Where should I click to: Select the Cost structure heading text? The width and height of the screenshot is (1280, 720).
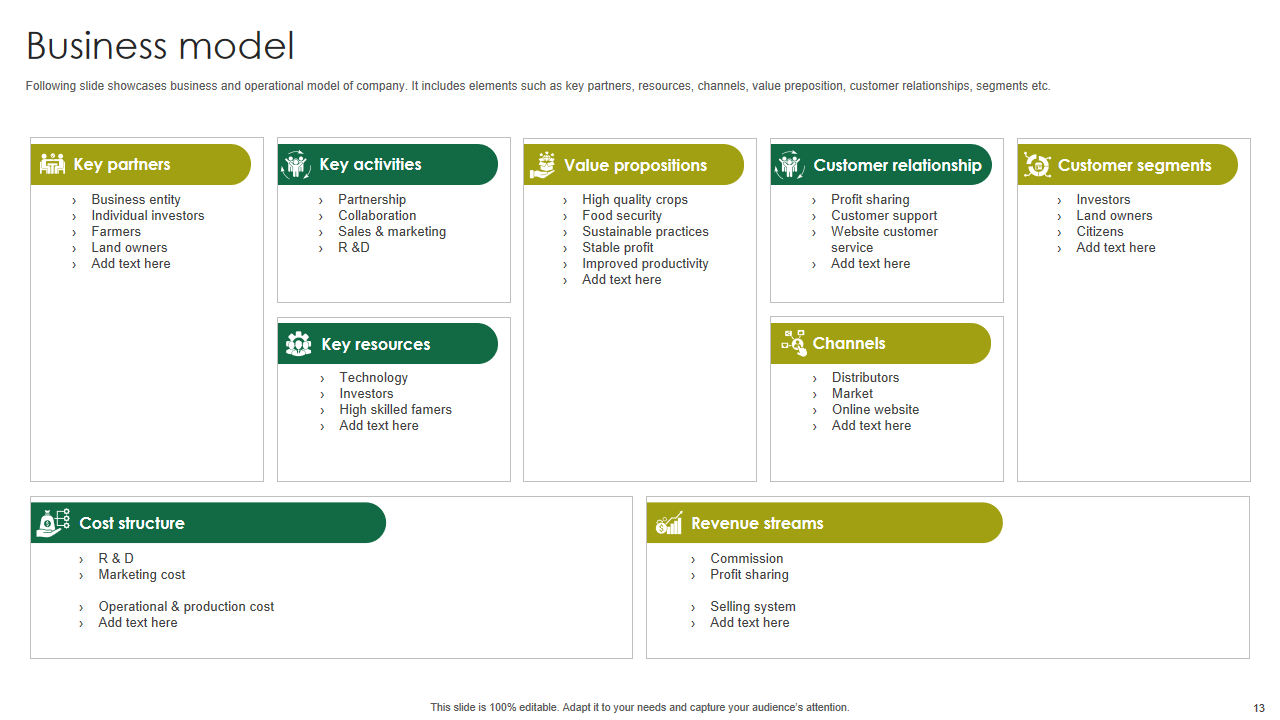pos(132,523)
